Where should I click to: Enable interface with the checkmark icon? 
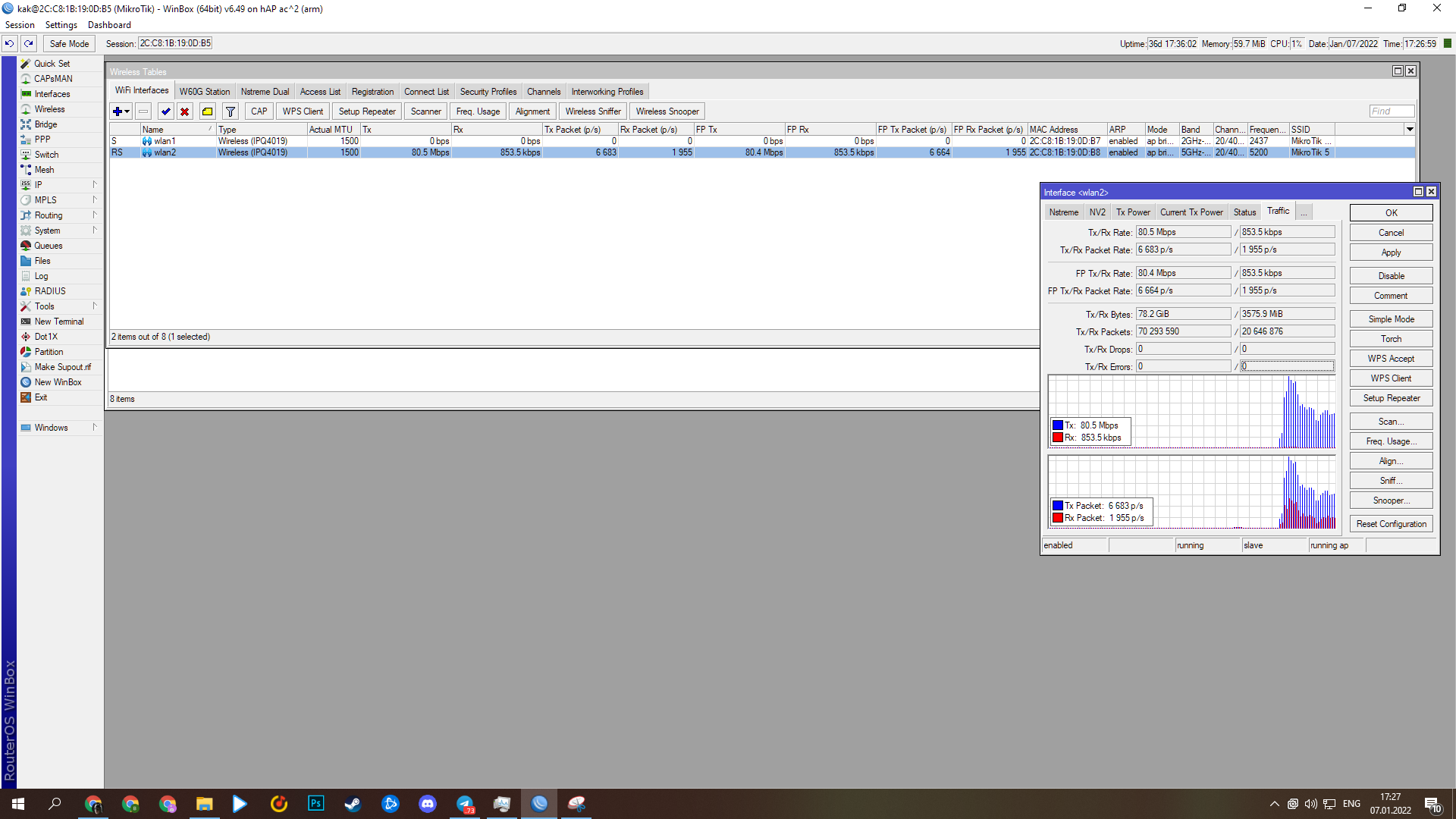166,111
